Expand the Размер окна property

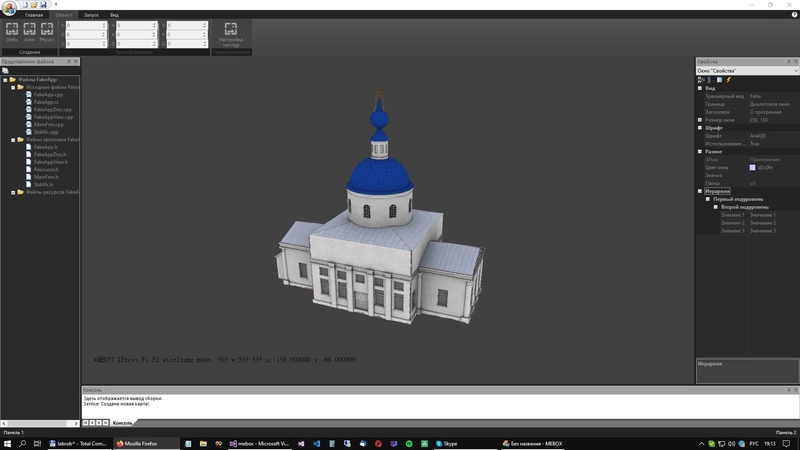pyautogui.click(x=700, y=120)
